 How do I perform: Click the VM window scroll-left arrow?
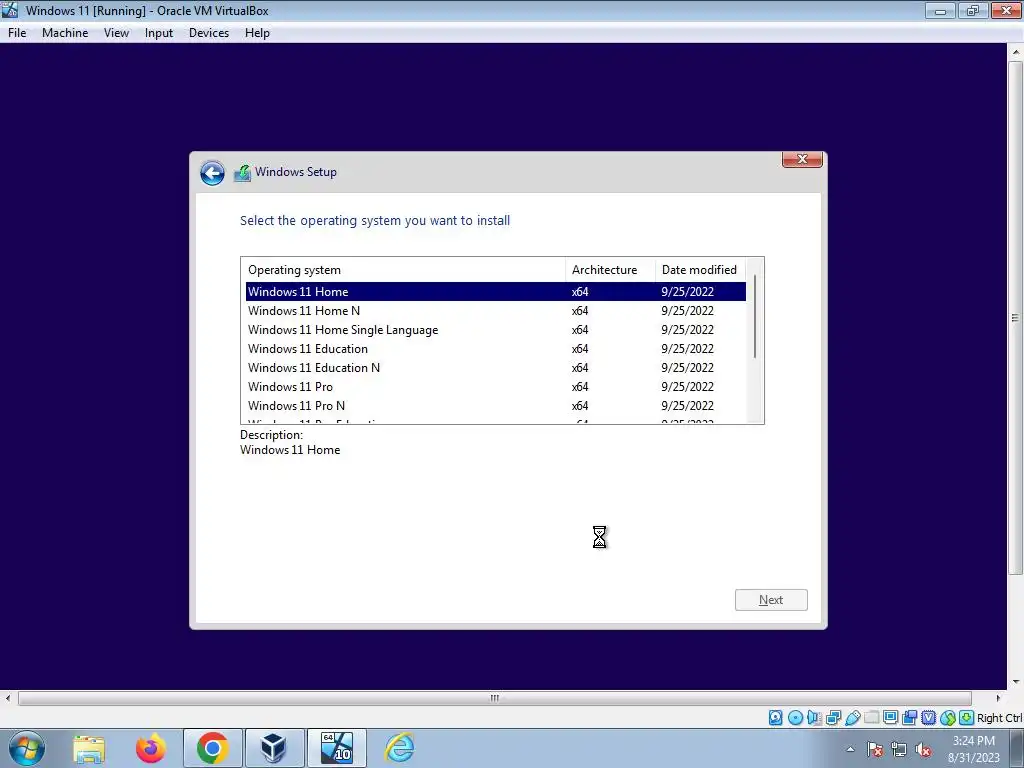[8, 698]
